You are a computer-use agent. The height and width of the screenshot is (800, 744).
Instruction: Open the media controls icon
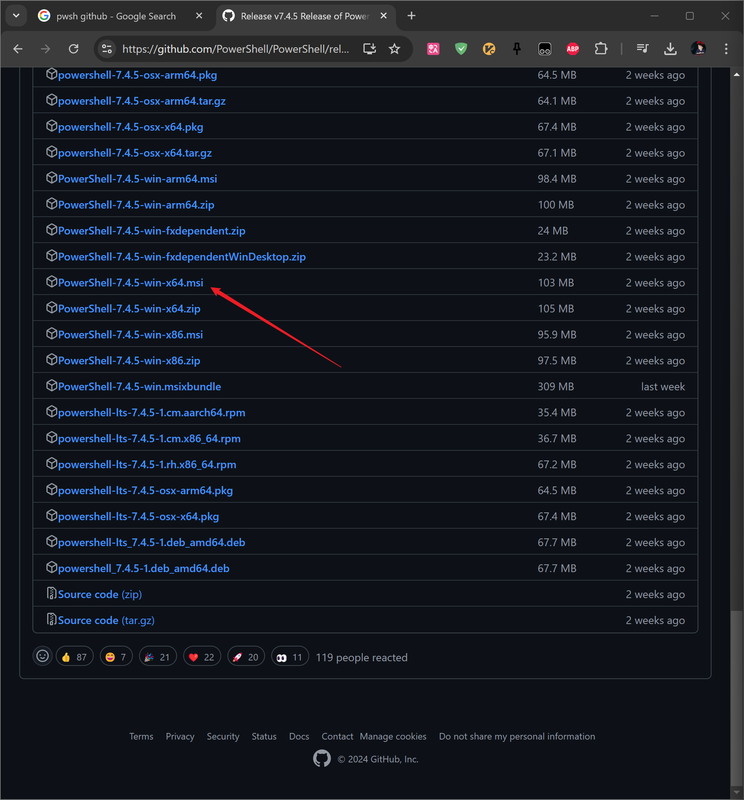(x=642, y=49)
